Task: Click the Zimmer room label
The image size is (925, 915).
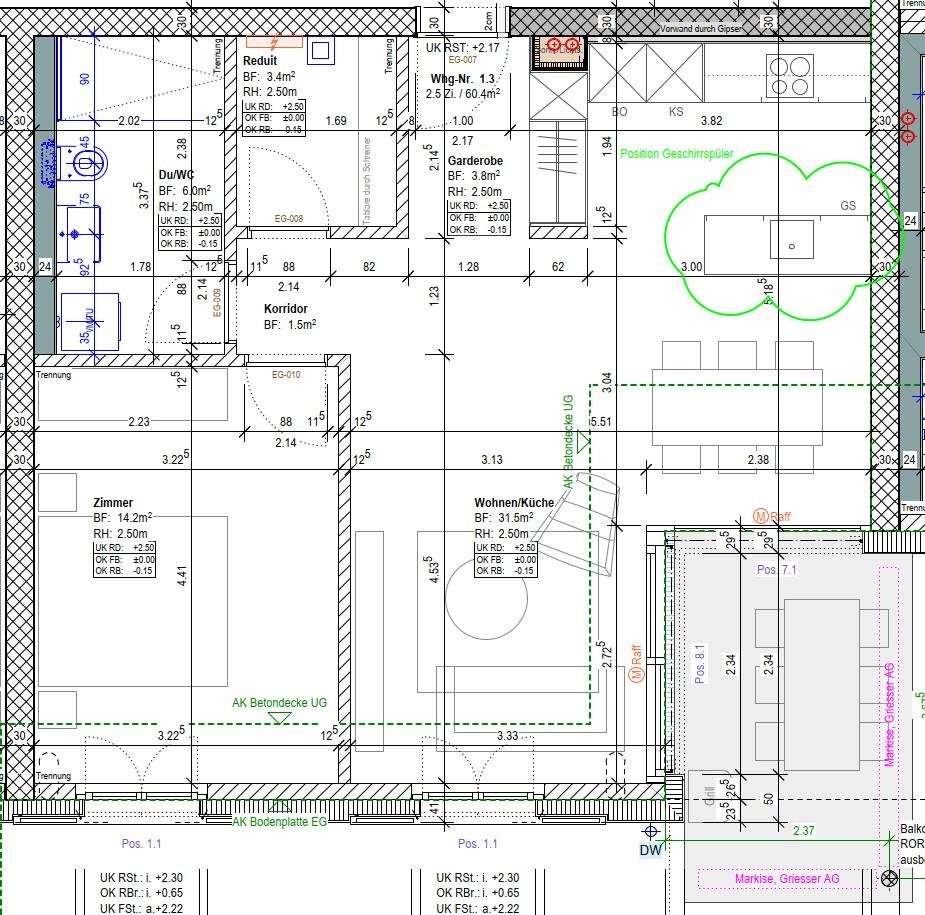Action: 113,503
